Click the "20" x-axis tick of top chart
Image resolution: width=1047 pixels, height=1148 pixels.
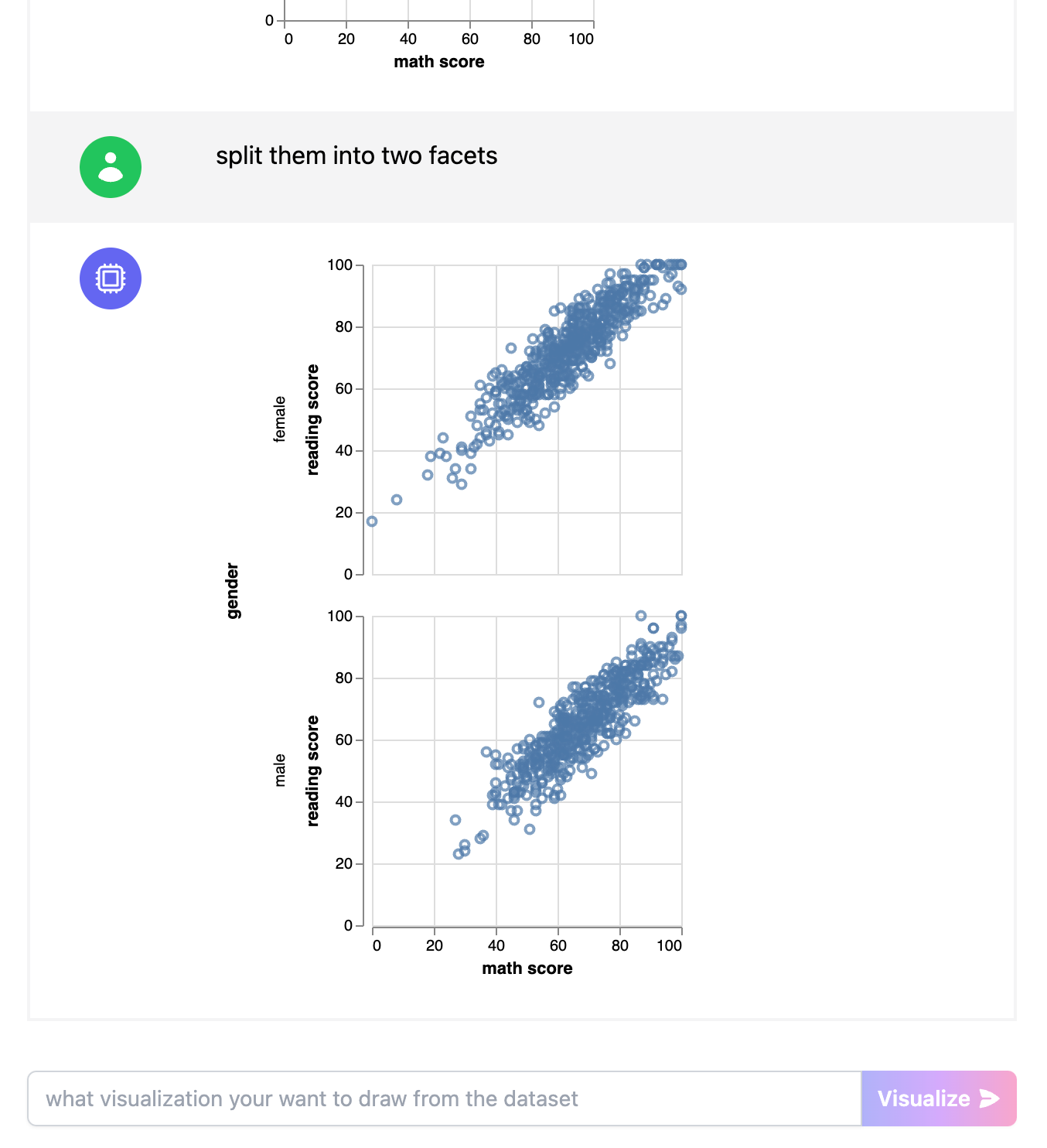pos(346,39)
